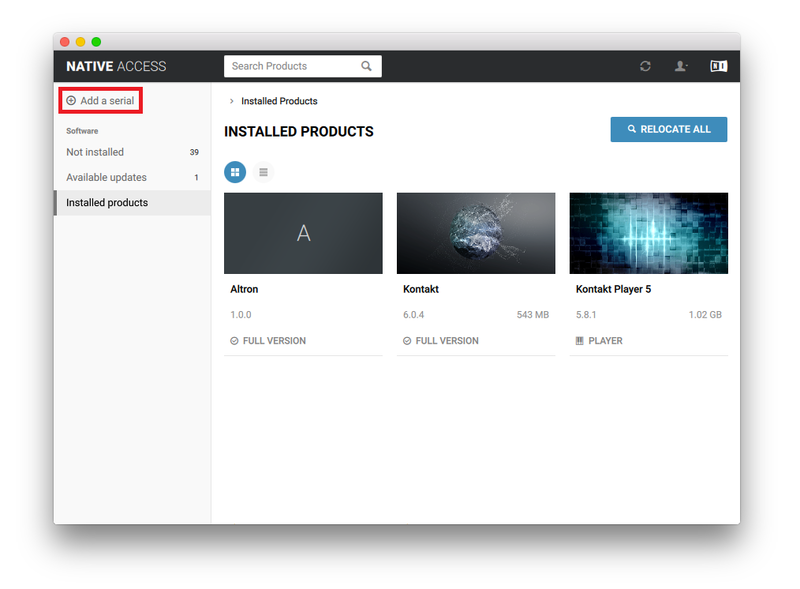Click the Kontakt full version checkmark icon
800x589 pixels.
point(407,341)
